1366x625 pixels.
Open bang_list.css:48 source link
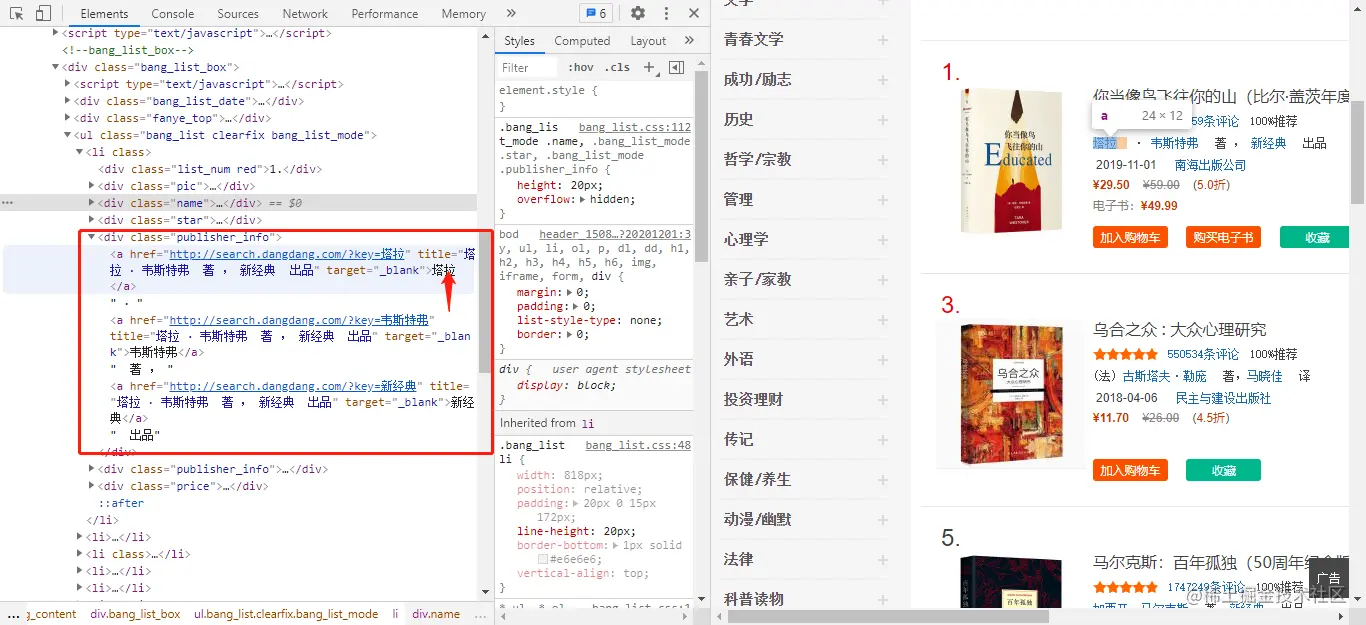638,445
